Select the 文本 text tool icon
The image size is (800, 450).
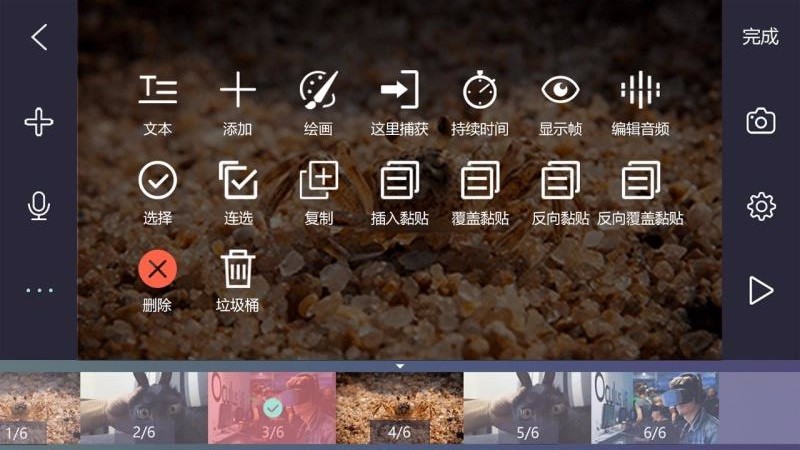(x=158, y=91)
